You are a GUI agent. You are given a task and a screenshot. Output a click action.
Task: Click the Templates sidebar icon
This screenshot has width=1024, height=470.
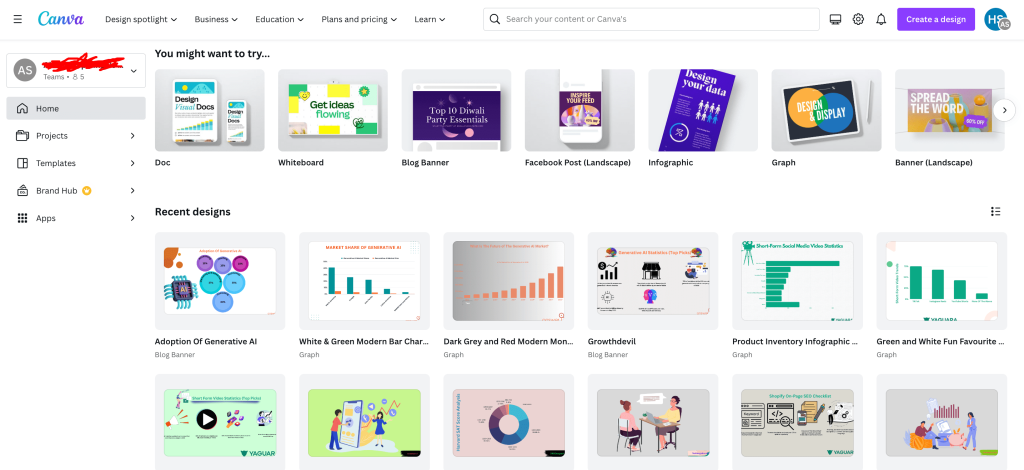(24, 163)
